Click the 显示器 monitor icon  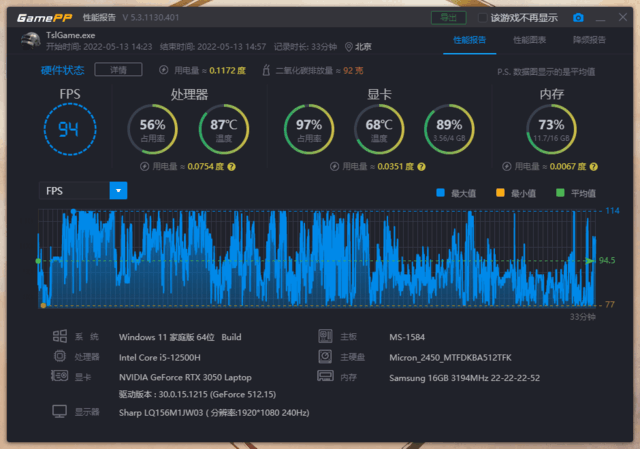pos(58,411)
